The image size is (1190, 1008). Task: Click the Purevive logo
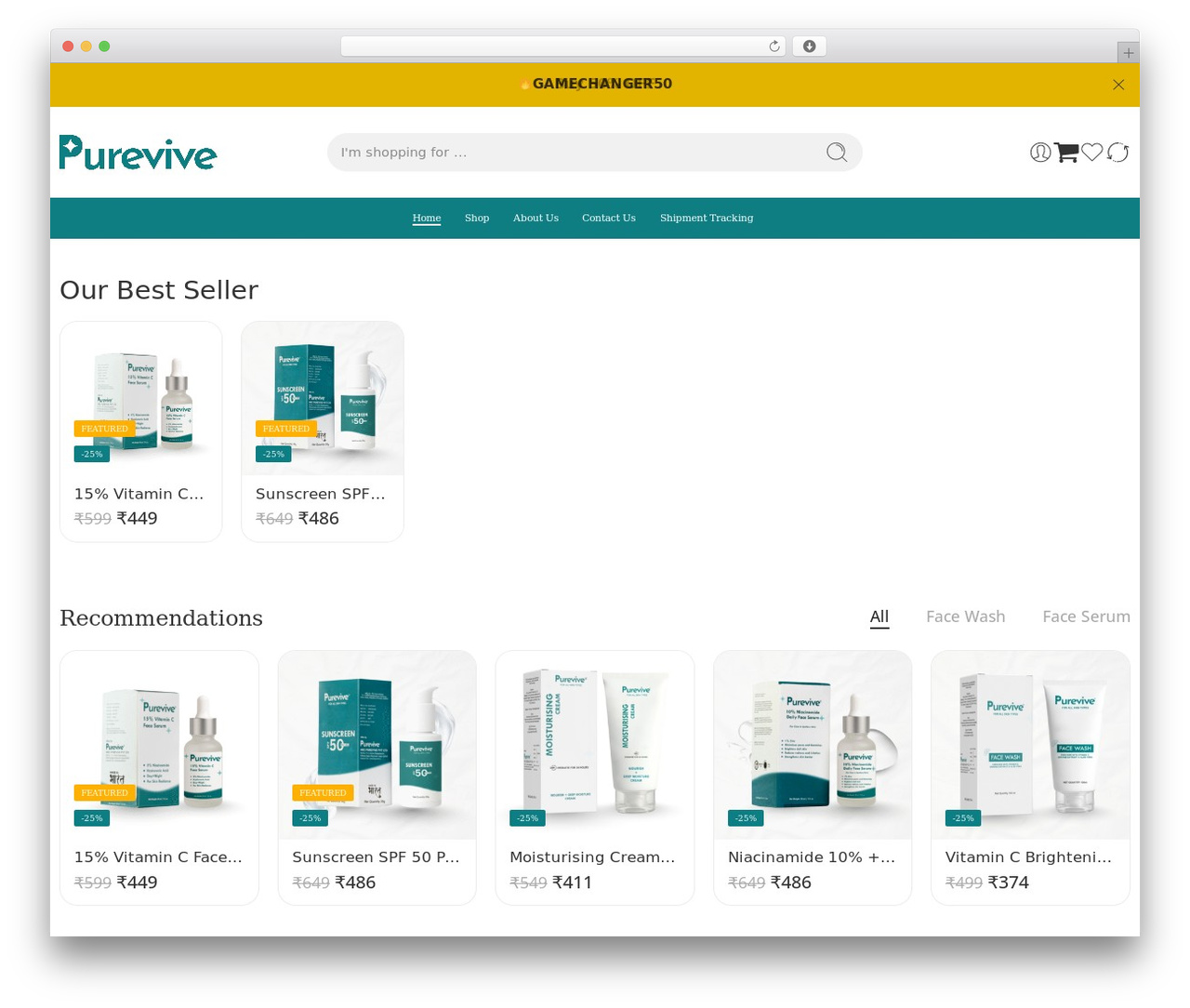click(x=138, y=153)
